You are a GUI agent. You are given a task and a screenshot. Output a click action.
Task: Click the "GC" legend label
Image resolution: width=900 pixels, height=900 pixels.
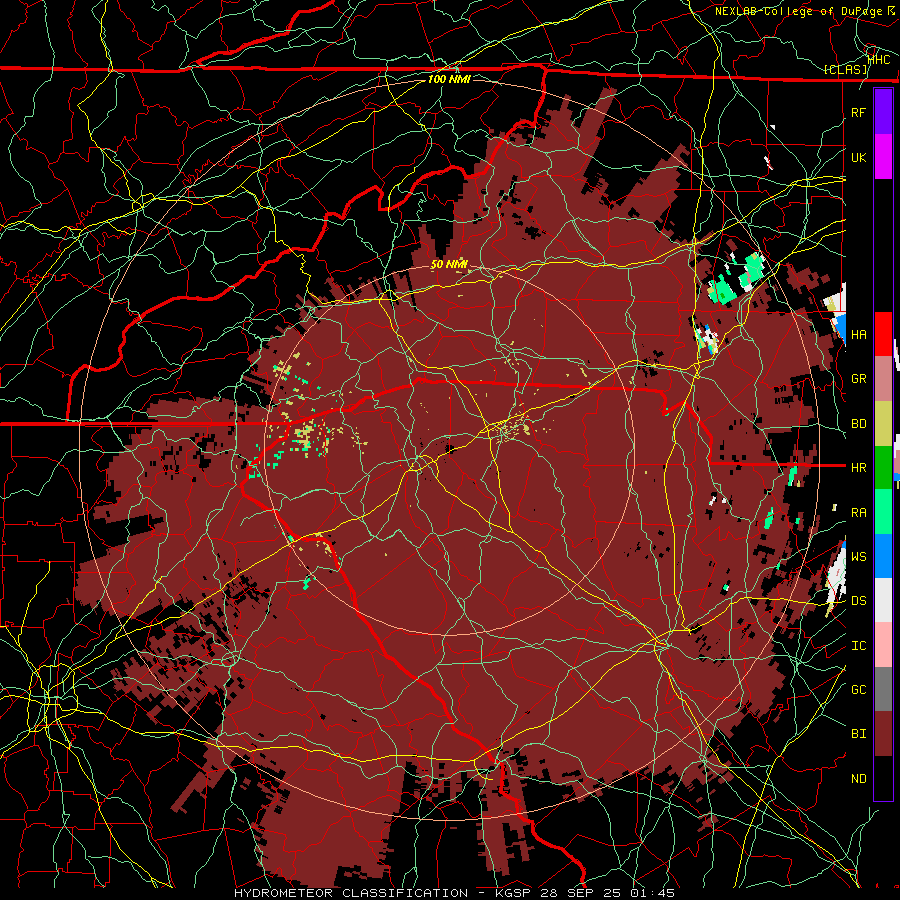click(858, 689)
